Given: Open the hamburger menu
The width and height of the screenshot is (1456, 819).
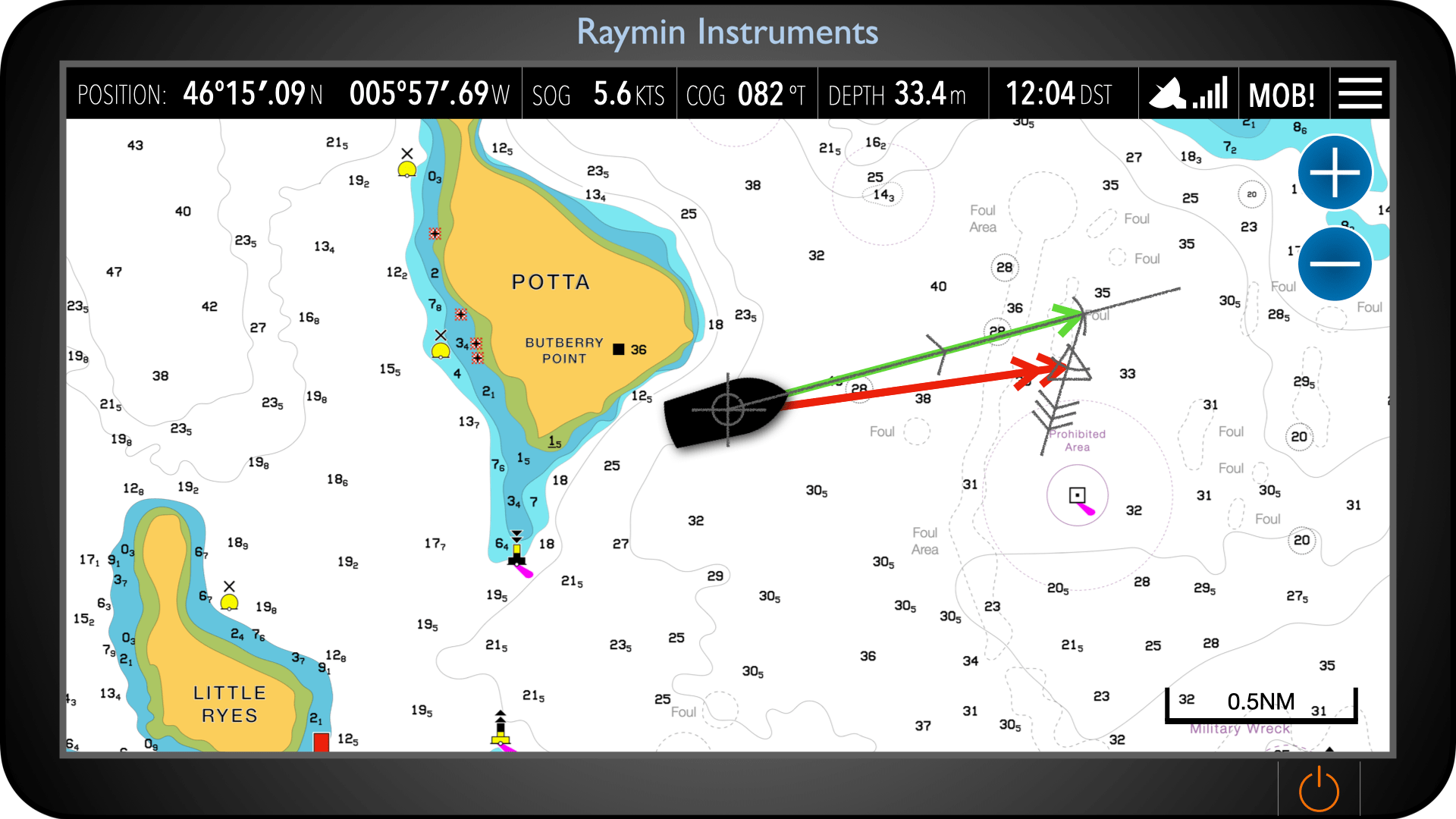Looking at the screenshot, I should point(1360,94).
